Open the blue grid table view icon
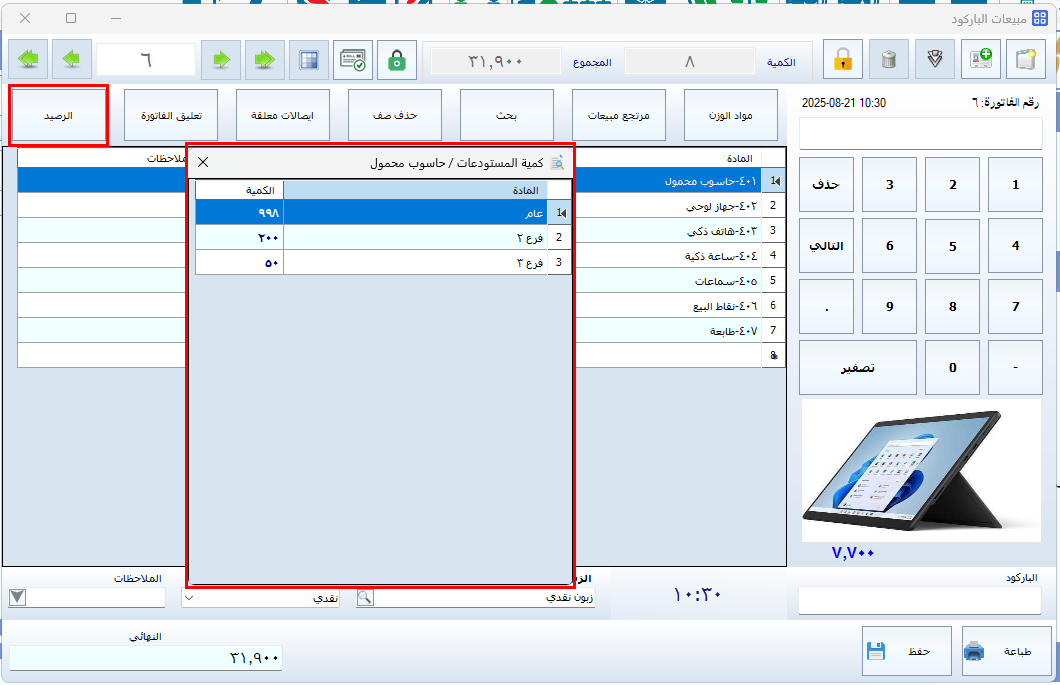Screen dimensions: 1060x685 click(309, 60)
